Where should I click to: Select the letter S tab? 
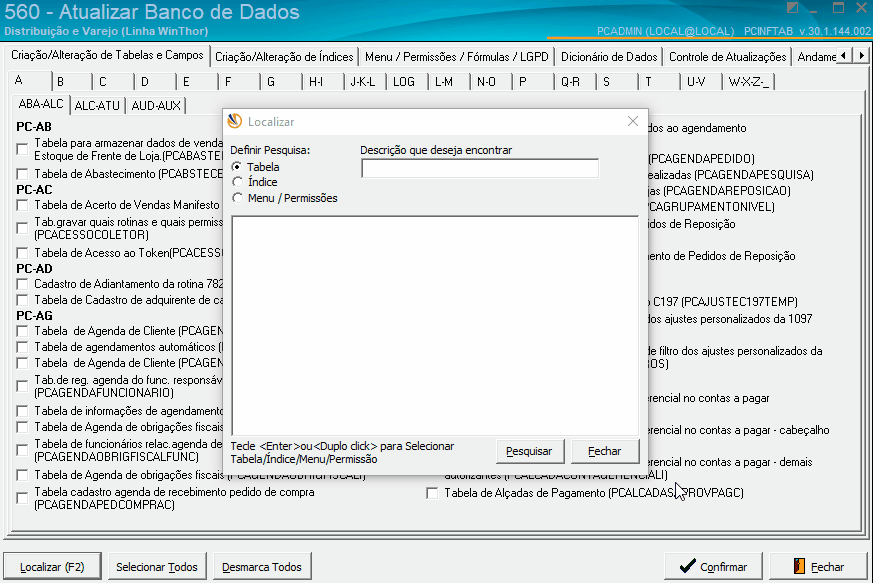click(x=617, y=82)
